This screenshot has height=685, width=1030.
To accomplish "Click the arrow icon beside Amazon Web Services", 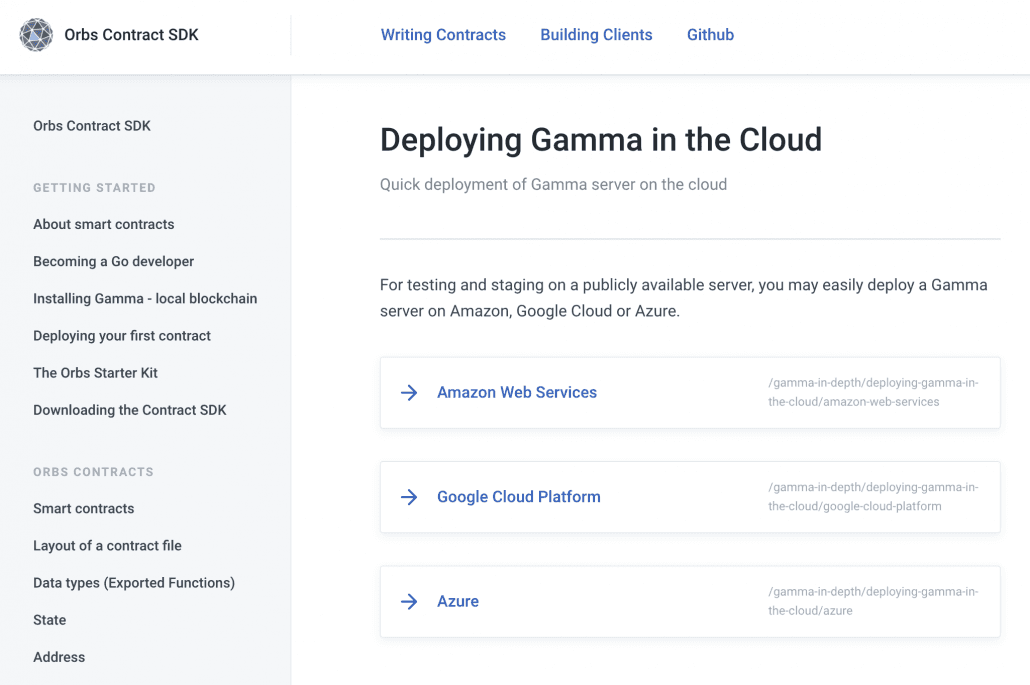I will pyautogui.click(x=409, y=393).
